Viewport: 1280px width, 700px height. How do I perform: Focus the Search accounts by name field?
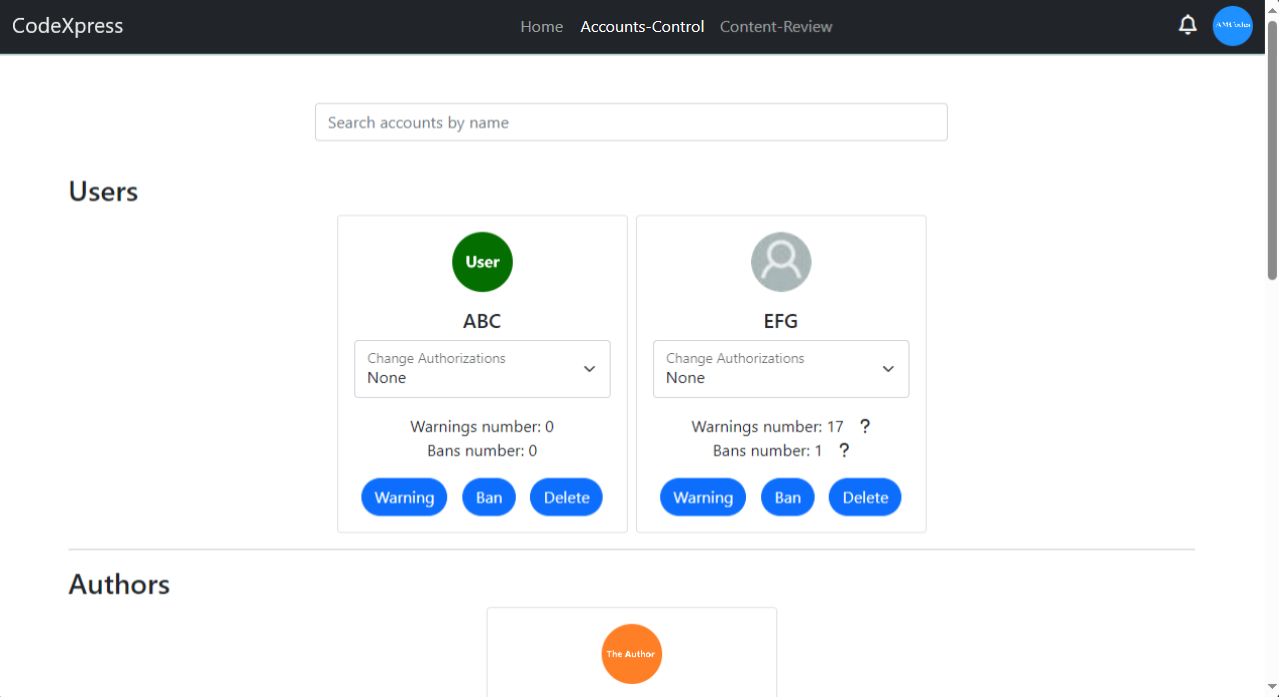click(x=631, y=122)
